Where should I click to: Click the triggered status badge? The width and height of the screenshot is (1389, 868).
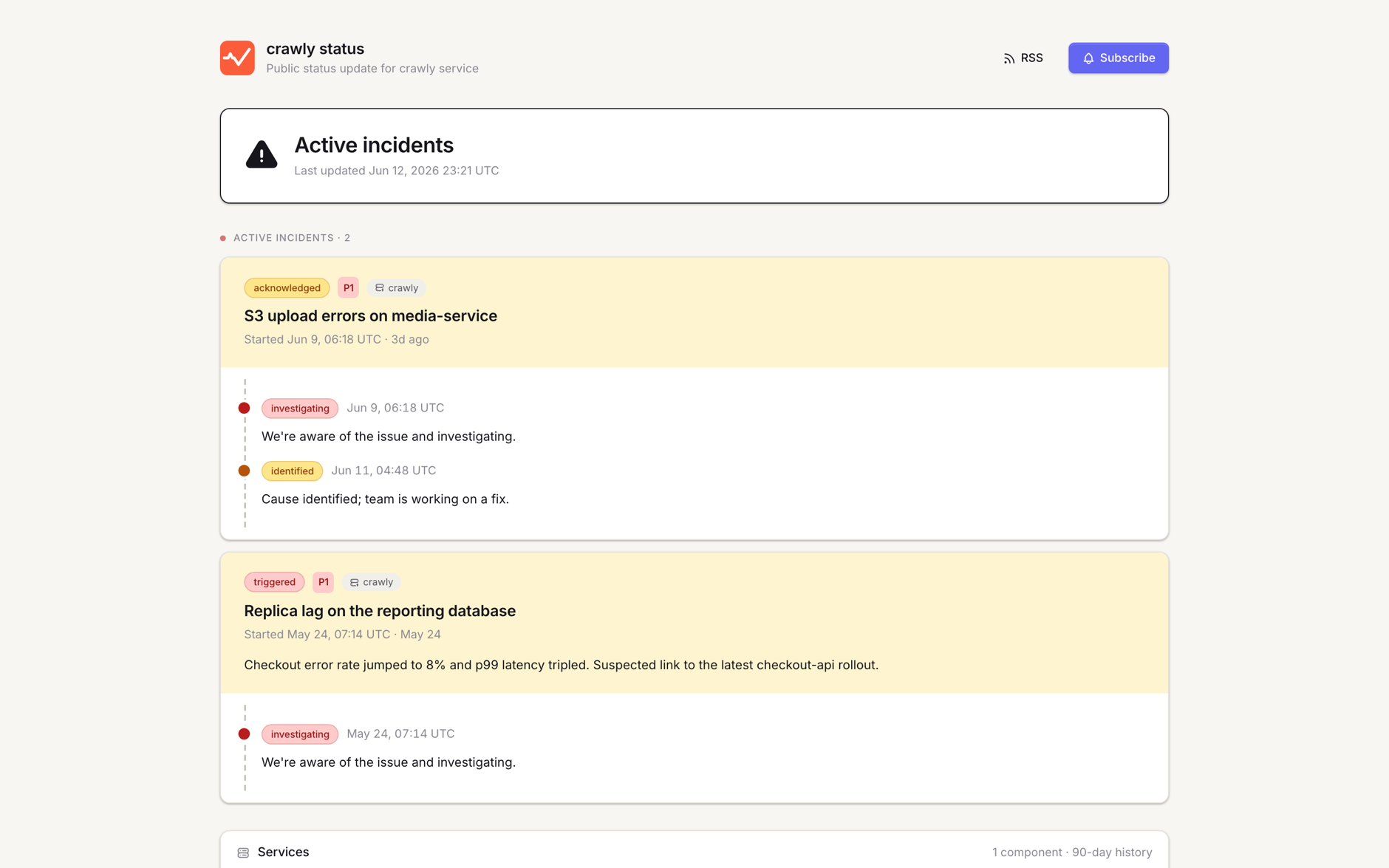(274, 582)
